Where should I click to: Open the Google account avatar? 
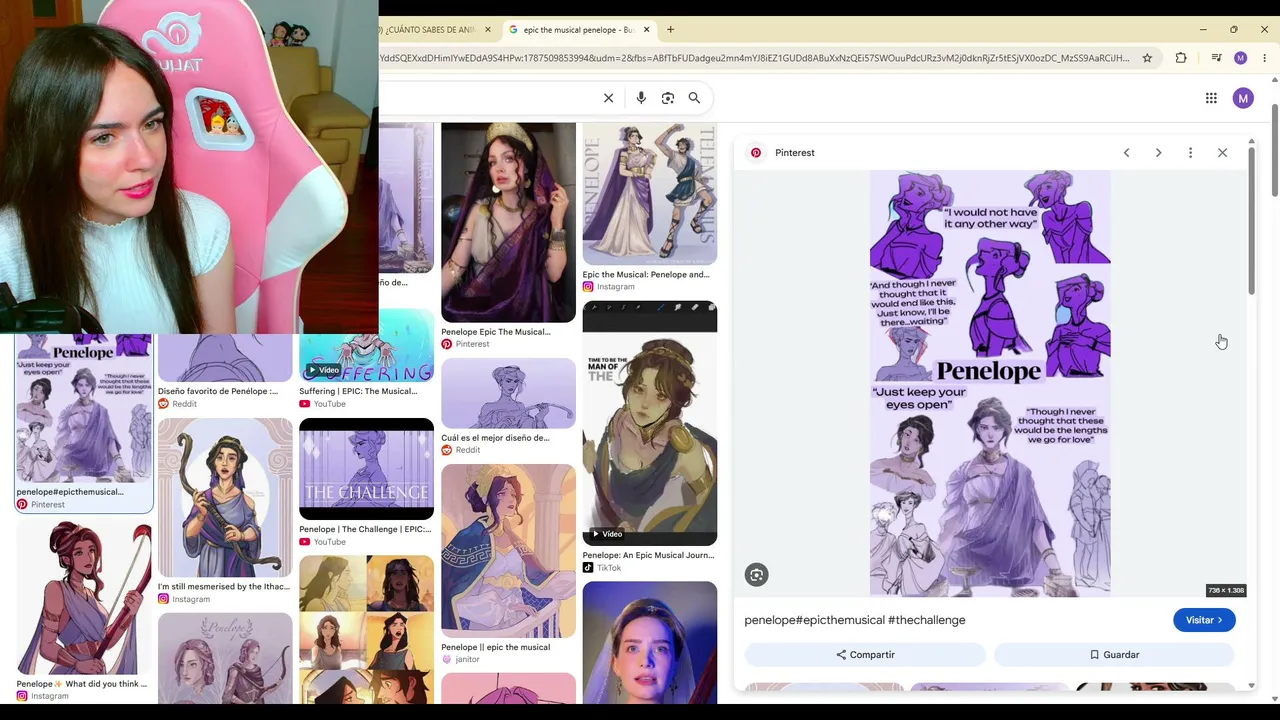[1243, 98]
